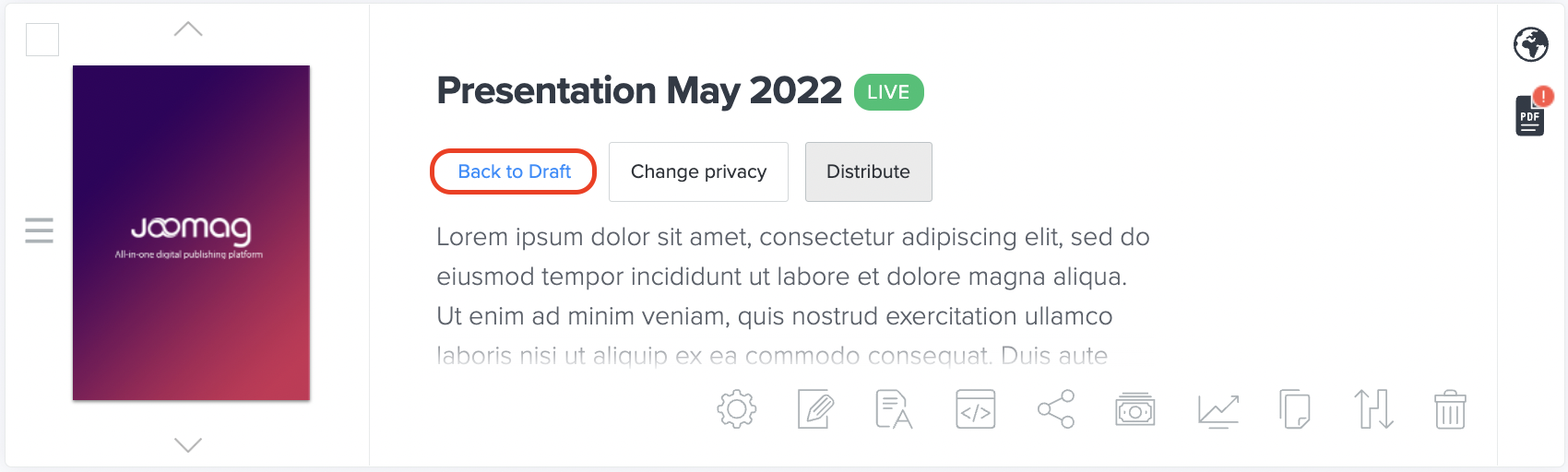Open the monetization cash icon
Screen dimensions: 1568x472
click(x=1135, y=409)
